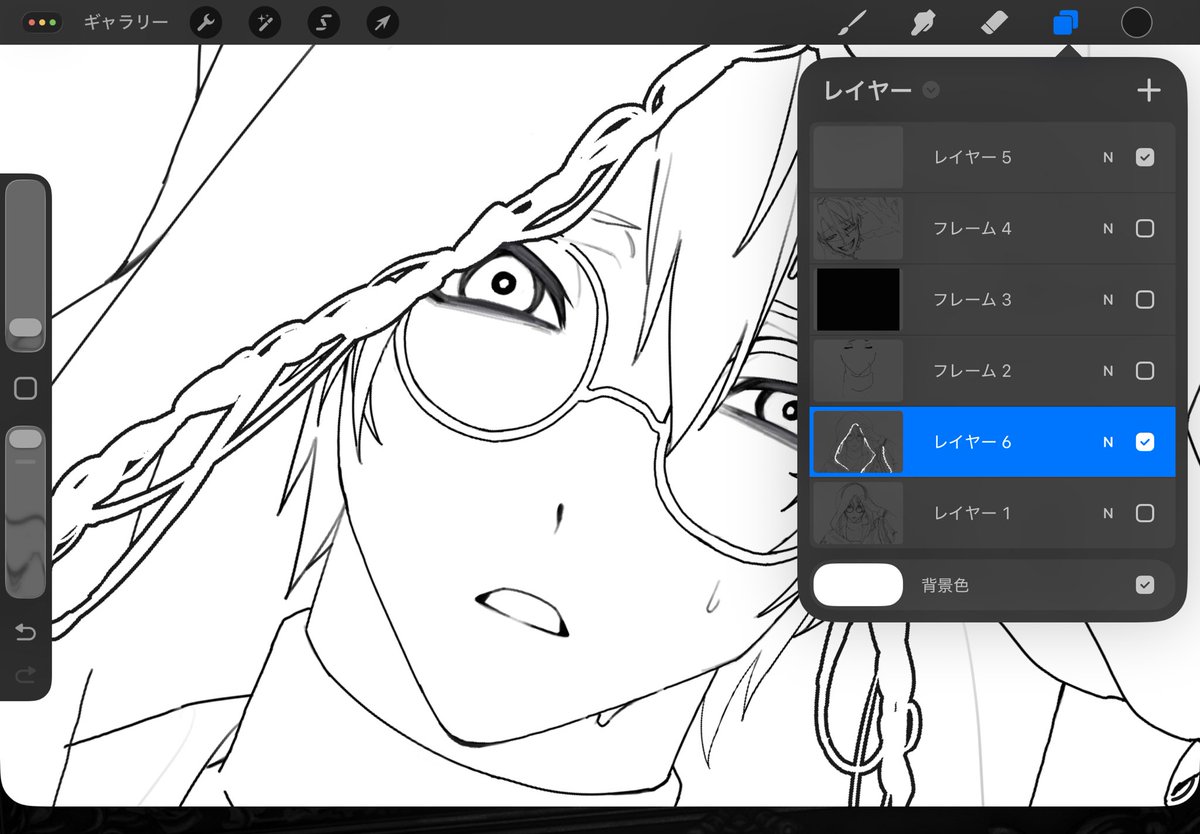Hide レイヤー 5 via its checkbox
This screenshot has width=1200, height=834.
point(1145,157)
